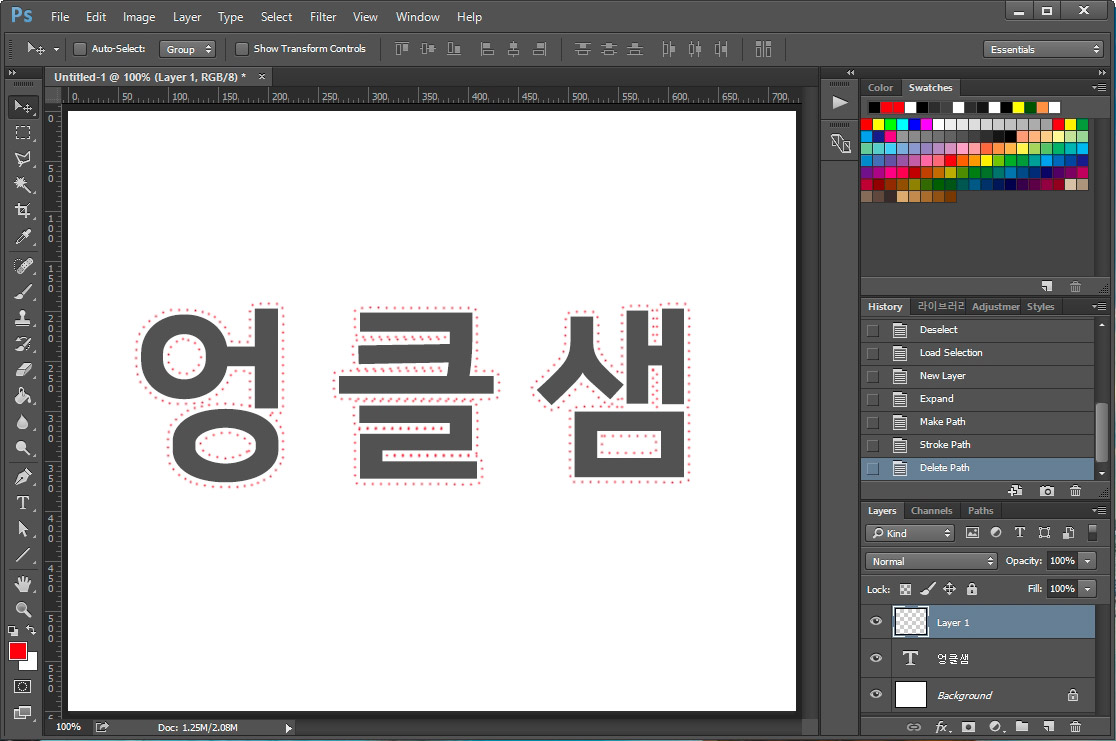
Task: Select the History Brush tool
Action: click(23, 344)
